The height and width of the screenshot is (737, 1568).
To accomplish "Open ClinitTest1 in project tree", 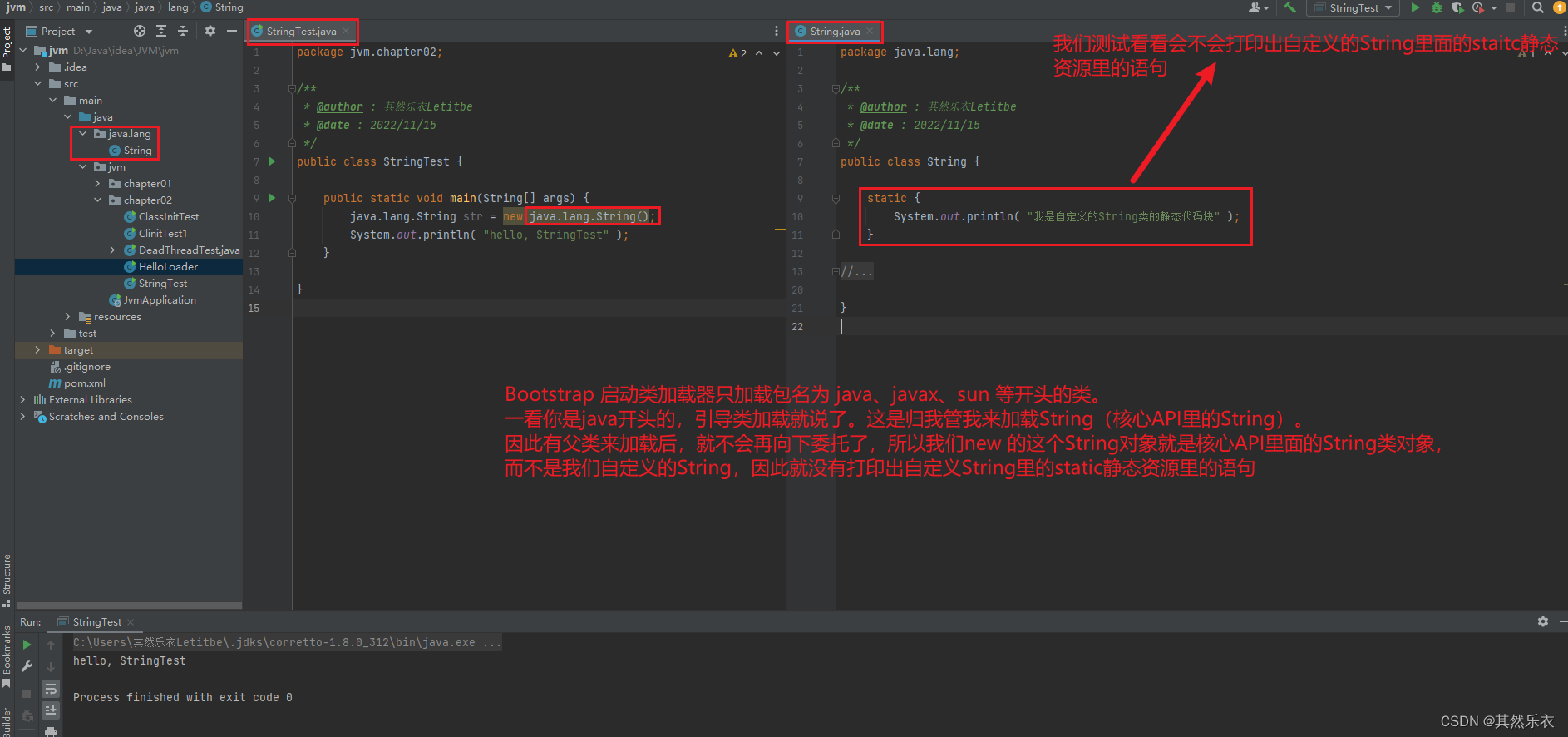I will click(162, 233).
